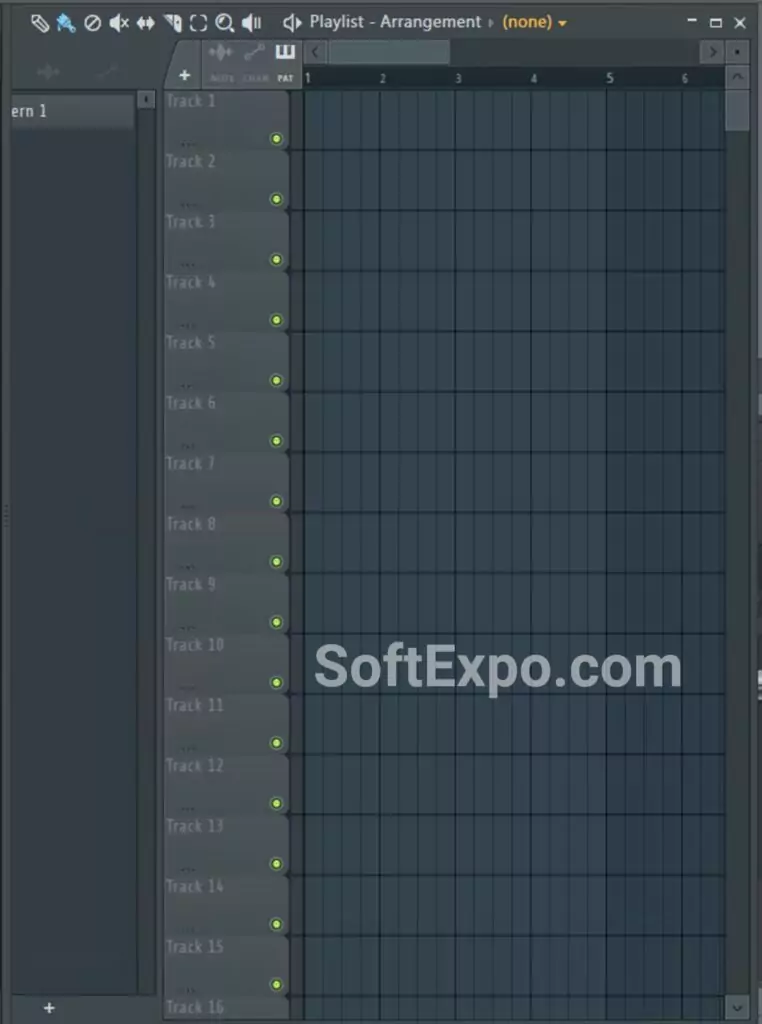Select the Pattern 1 item in picker
762x1024 pixels.
tap(72, 111)
